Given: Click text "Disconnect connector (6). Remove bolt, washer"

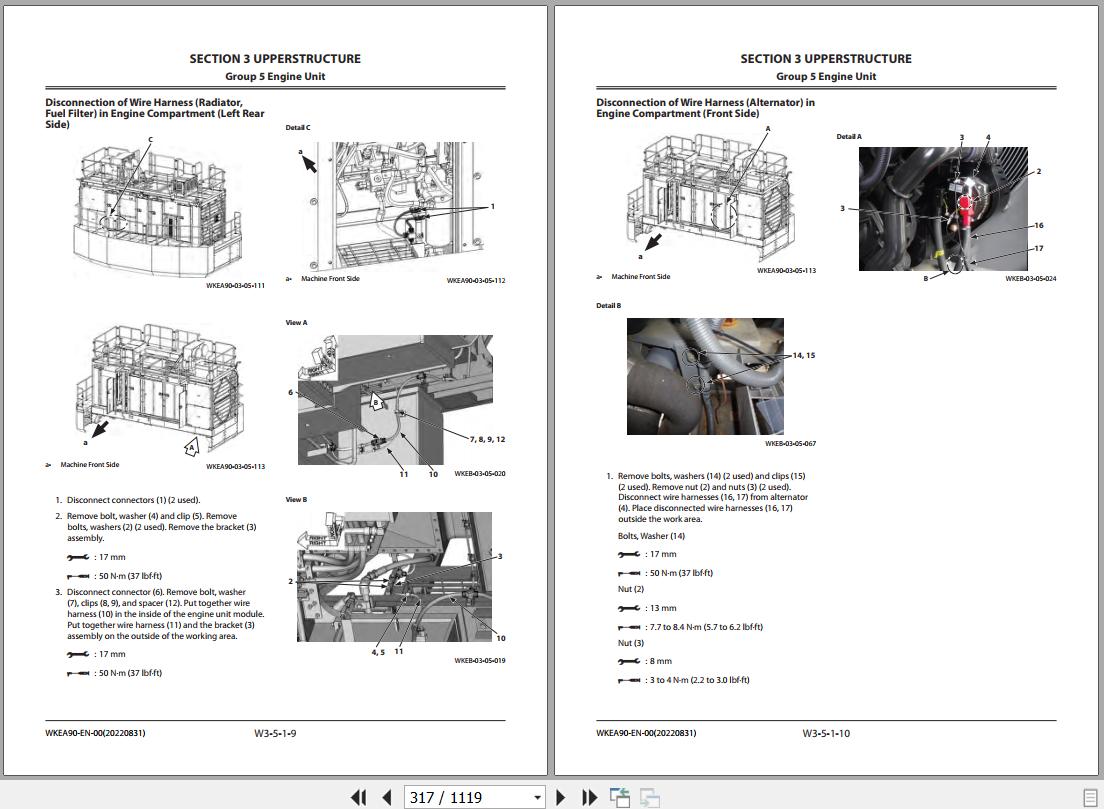Looking at the screenshot, I should 156,592.
